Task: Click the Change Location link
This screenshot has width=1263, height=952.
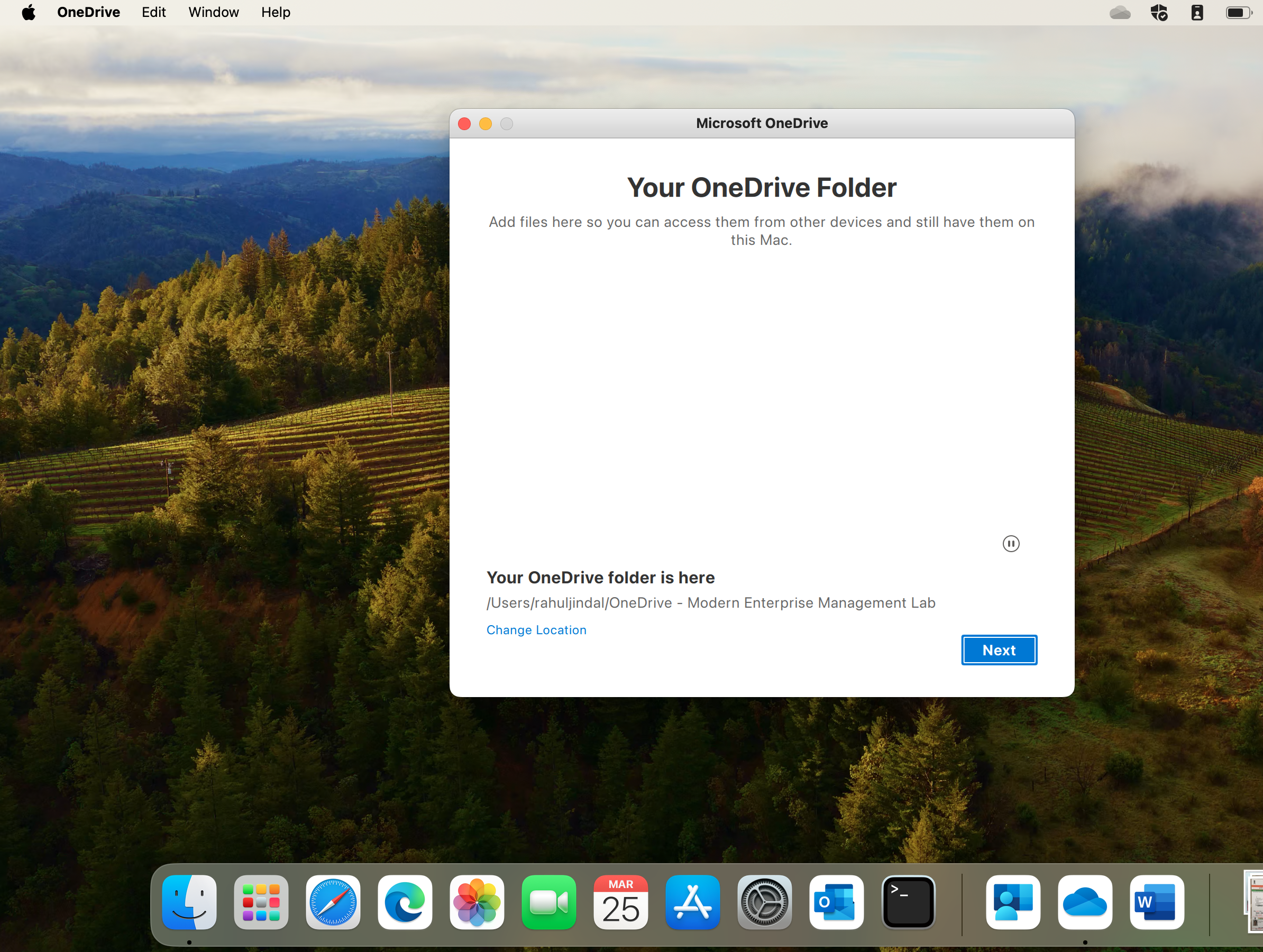Action: (x=536, y=630)
